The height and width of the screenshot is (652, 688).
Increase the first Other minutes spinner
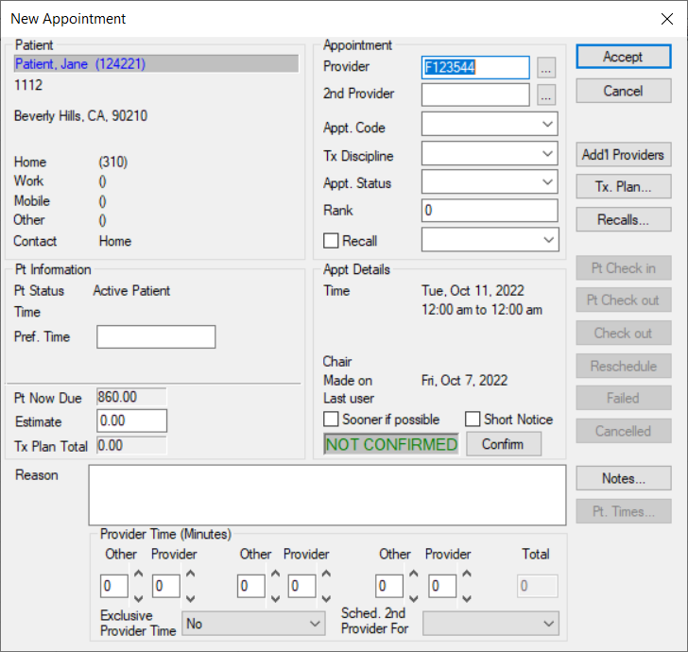click(x=138, y=576)
